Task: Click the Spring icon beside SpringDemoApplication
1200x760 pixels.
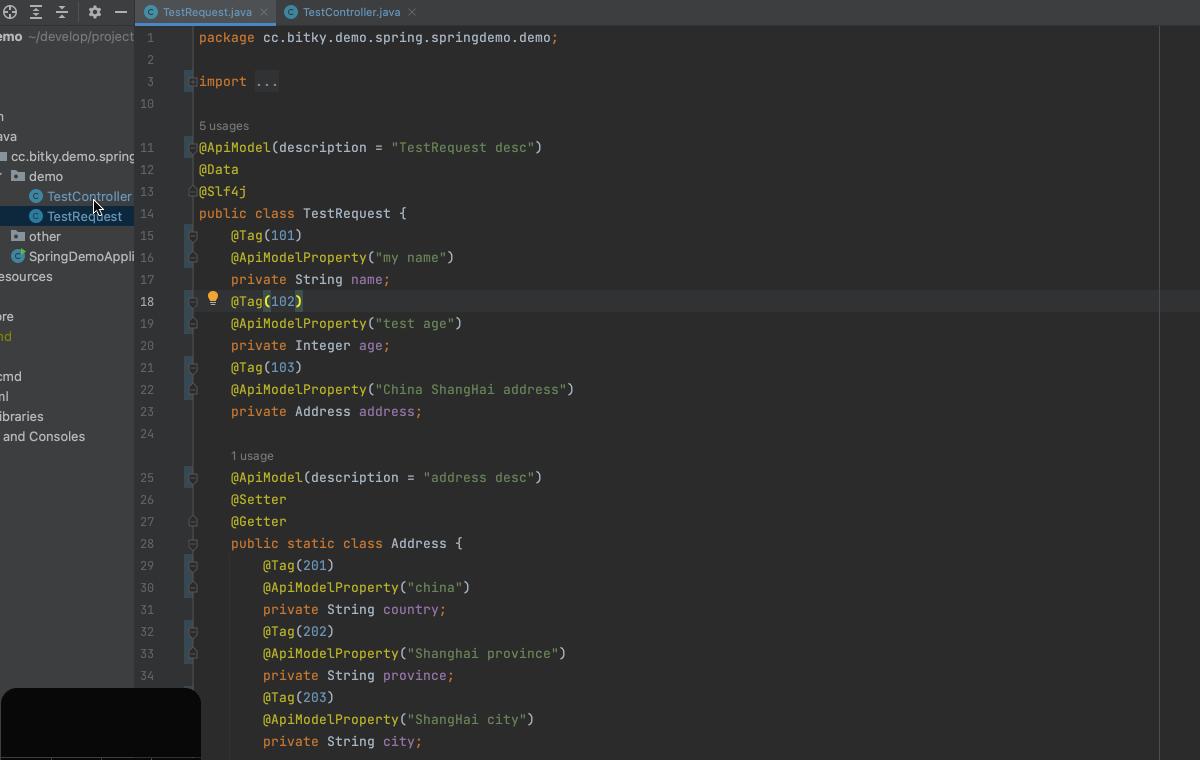Action: coord(18,256)
